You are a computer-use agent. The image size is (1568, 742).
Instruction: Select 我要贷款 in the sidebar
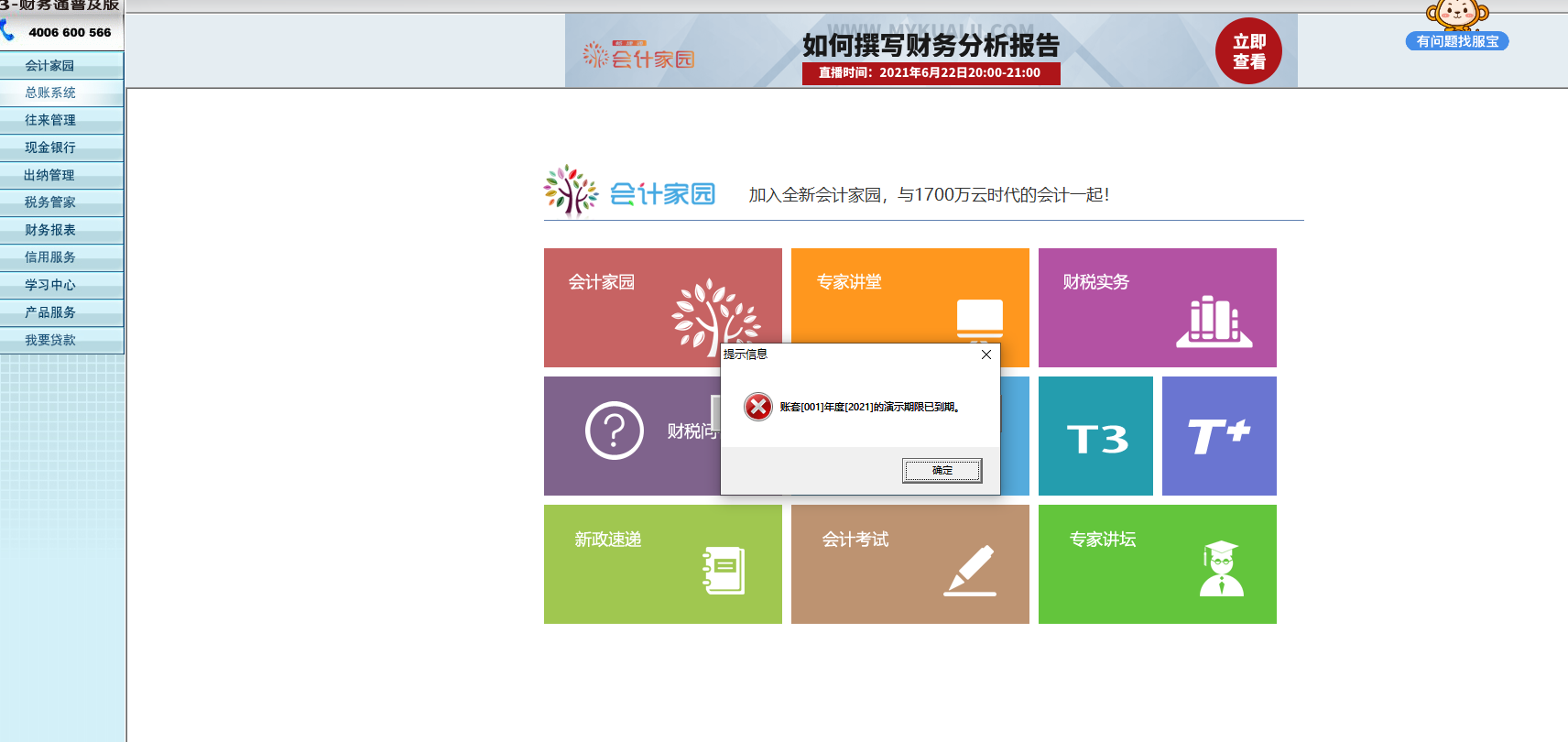pos(61,341)
